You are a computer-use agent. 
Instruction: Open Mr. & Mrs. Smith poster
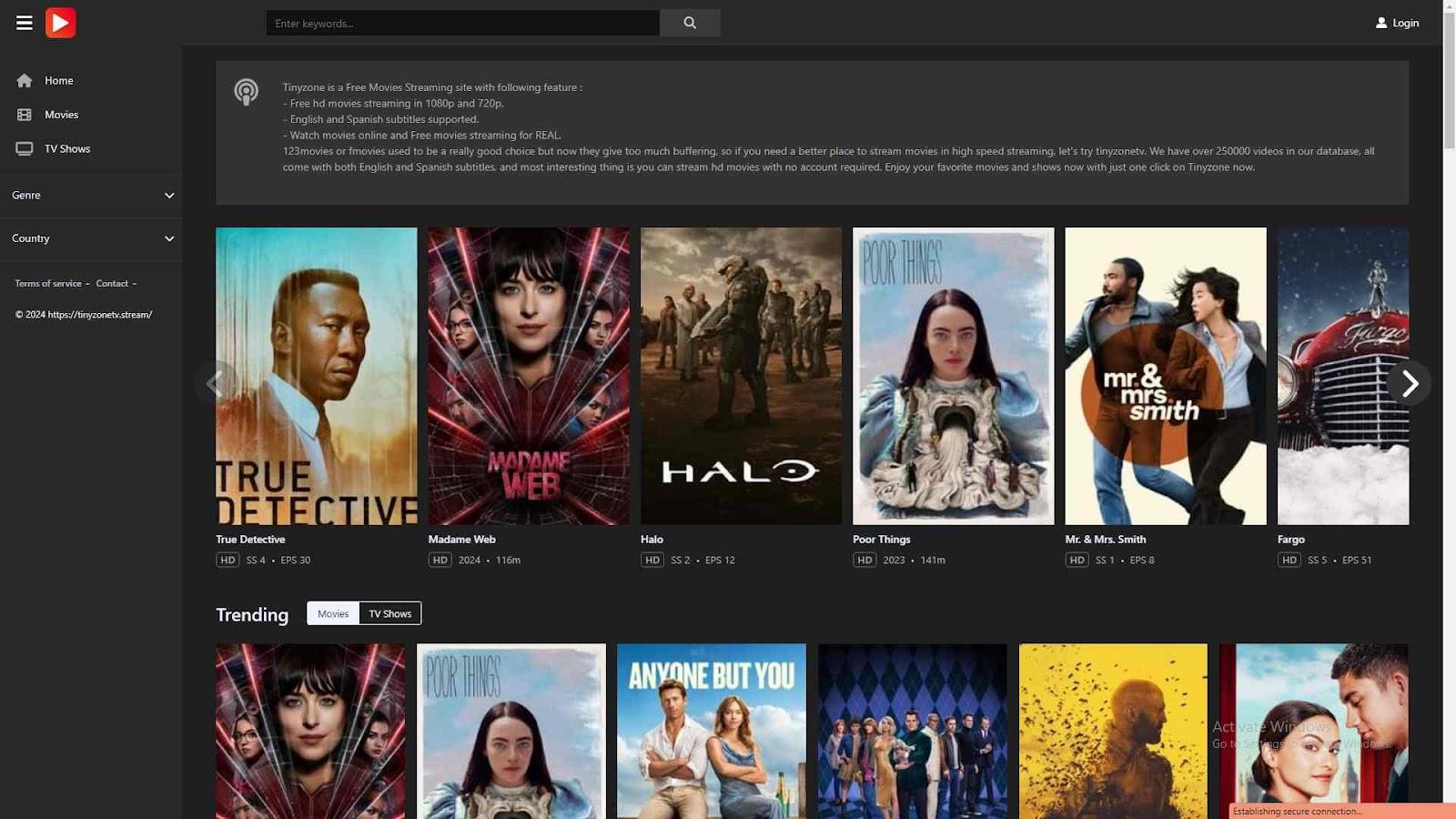[1166, 376]
